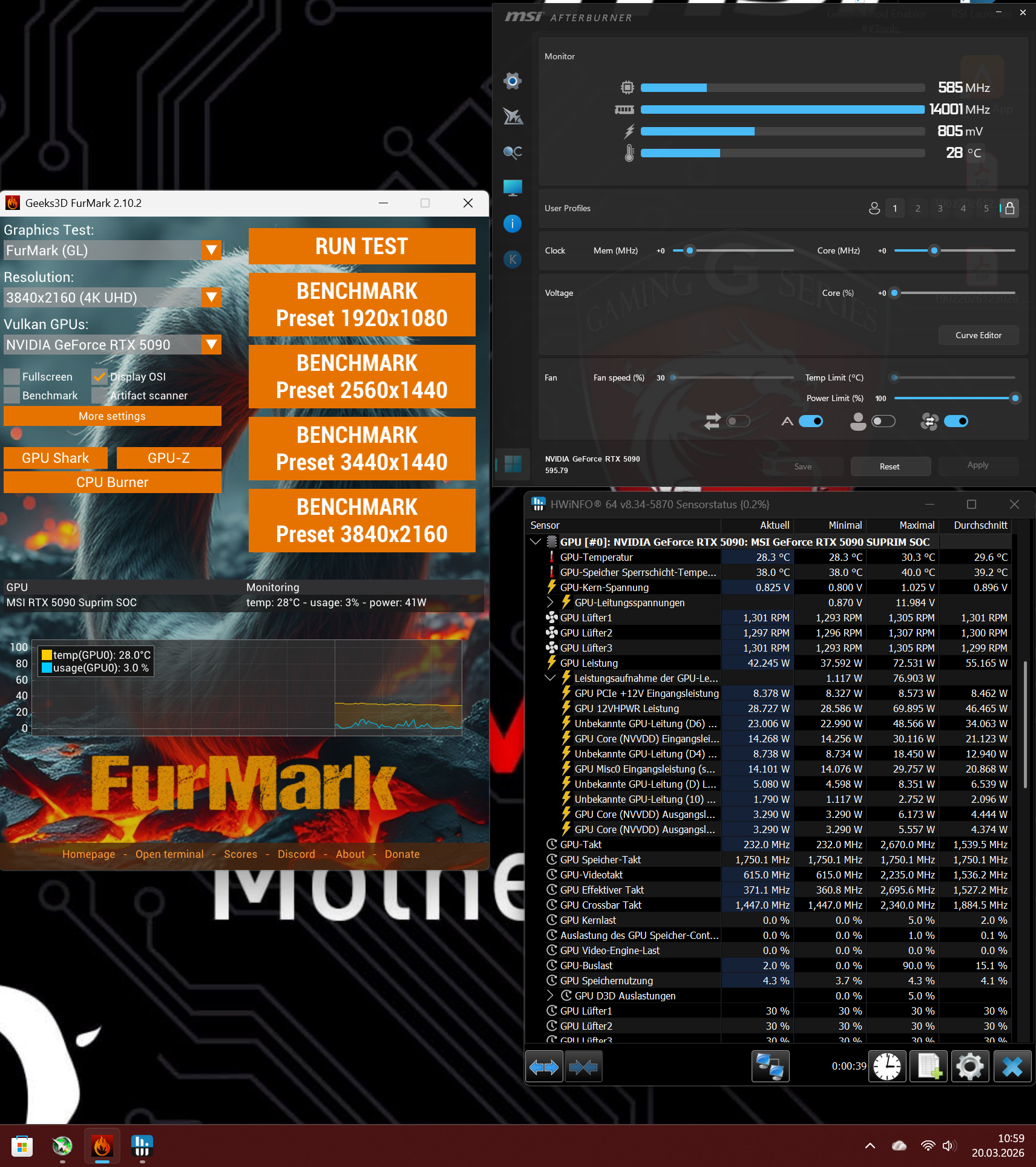Collapse the GPU RTX 5090 sensor group
1036x1167 pixels.
(x=535, y=541)
